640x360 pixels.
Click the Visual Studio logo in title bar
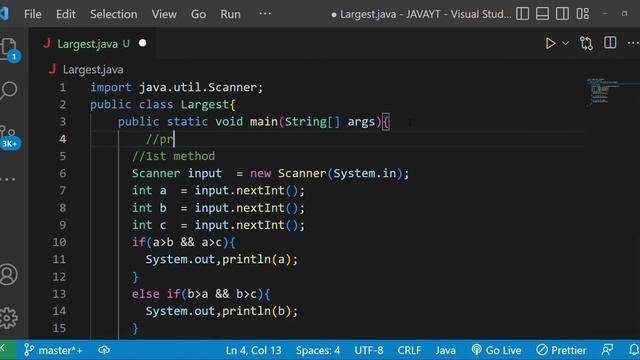(x=4, y=14)
